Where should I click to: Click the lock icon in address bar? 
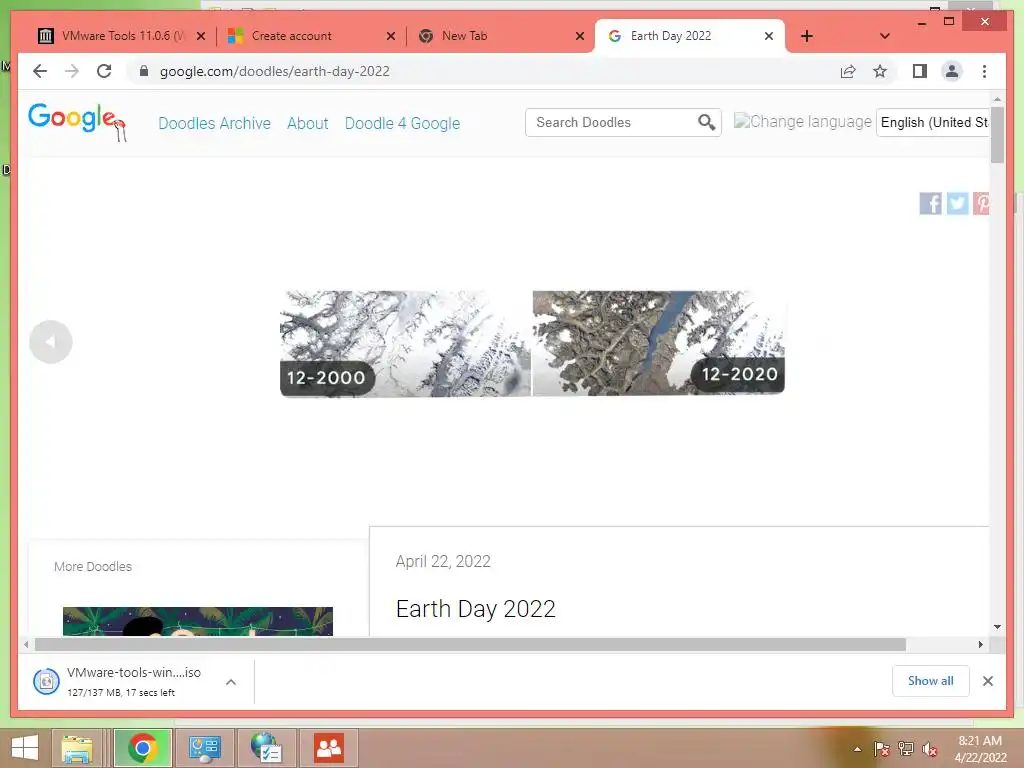[x=144, y=71]
